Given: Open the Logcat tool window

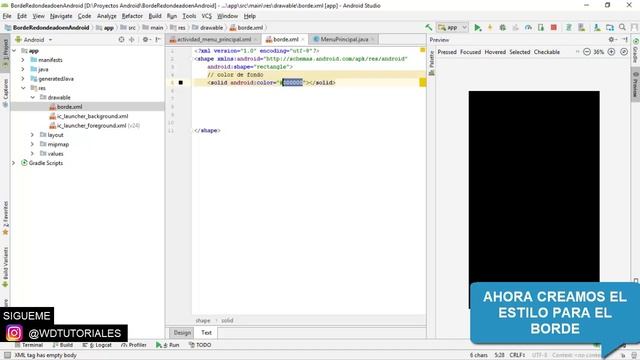Looking at the screenshot, I should point(97,345).
